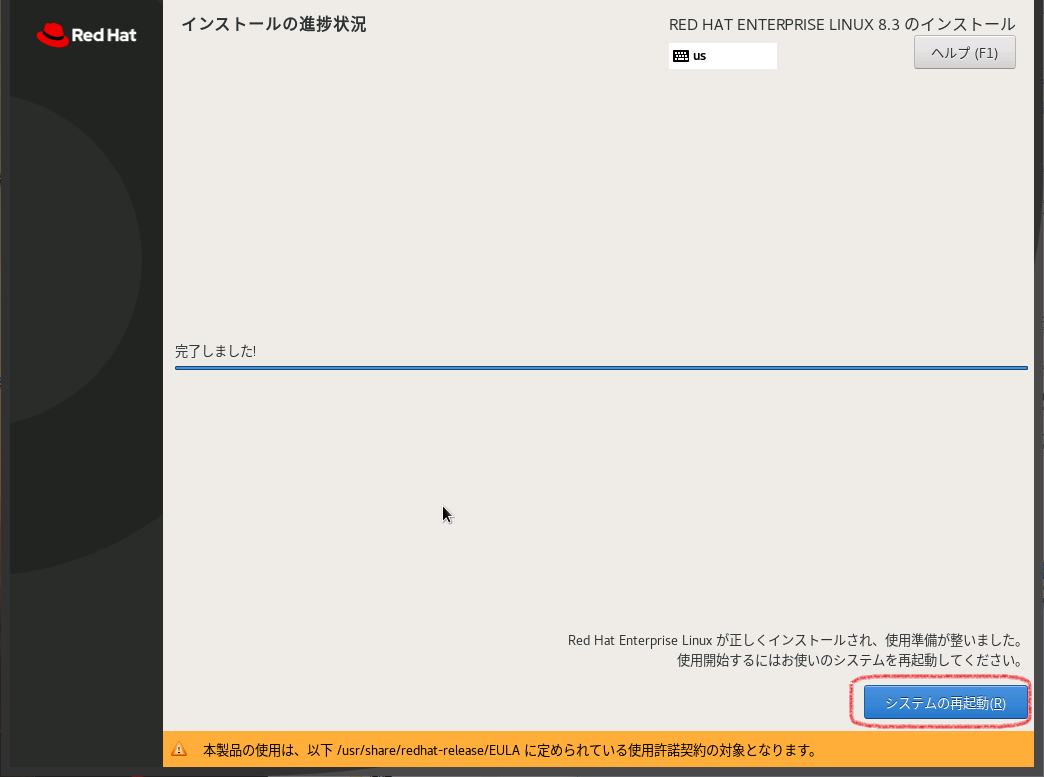Open the ヘルプ (F1) help button
This screenshot has width=1044, height=777.
(x=964, y=53)
